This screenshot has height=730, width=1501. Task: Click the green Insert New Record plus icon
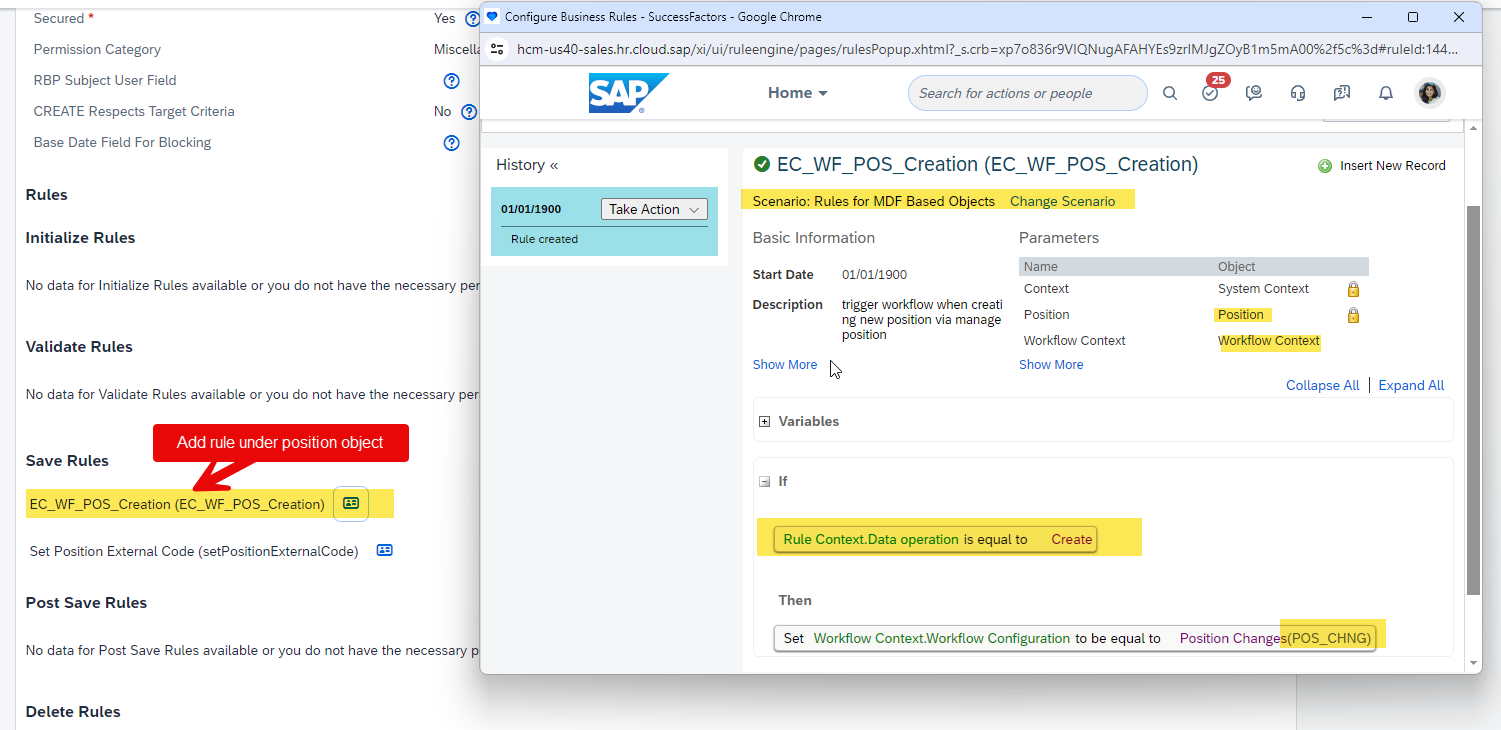click(1325, 166)
